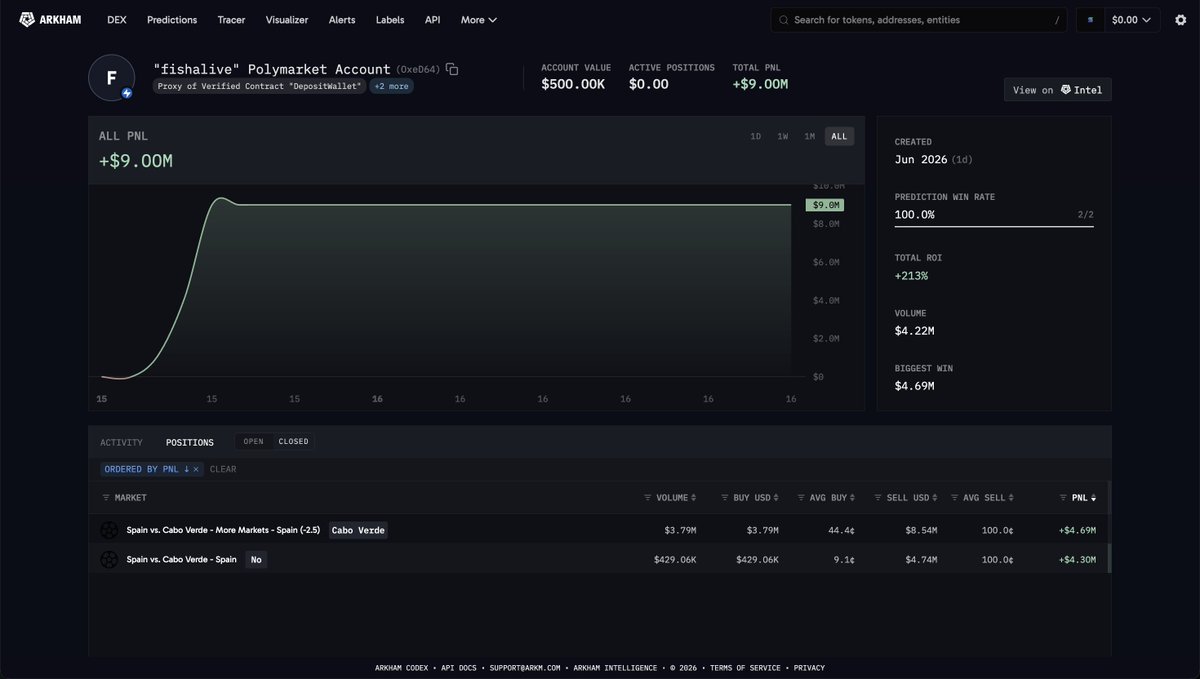1200x679 pixels.
Task: Copy the account address with copy icon
Action: 452,69
